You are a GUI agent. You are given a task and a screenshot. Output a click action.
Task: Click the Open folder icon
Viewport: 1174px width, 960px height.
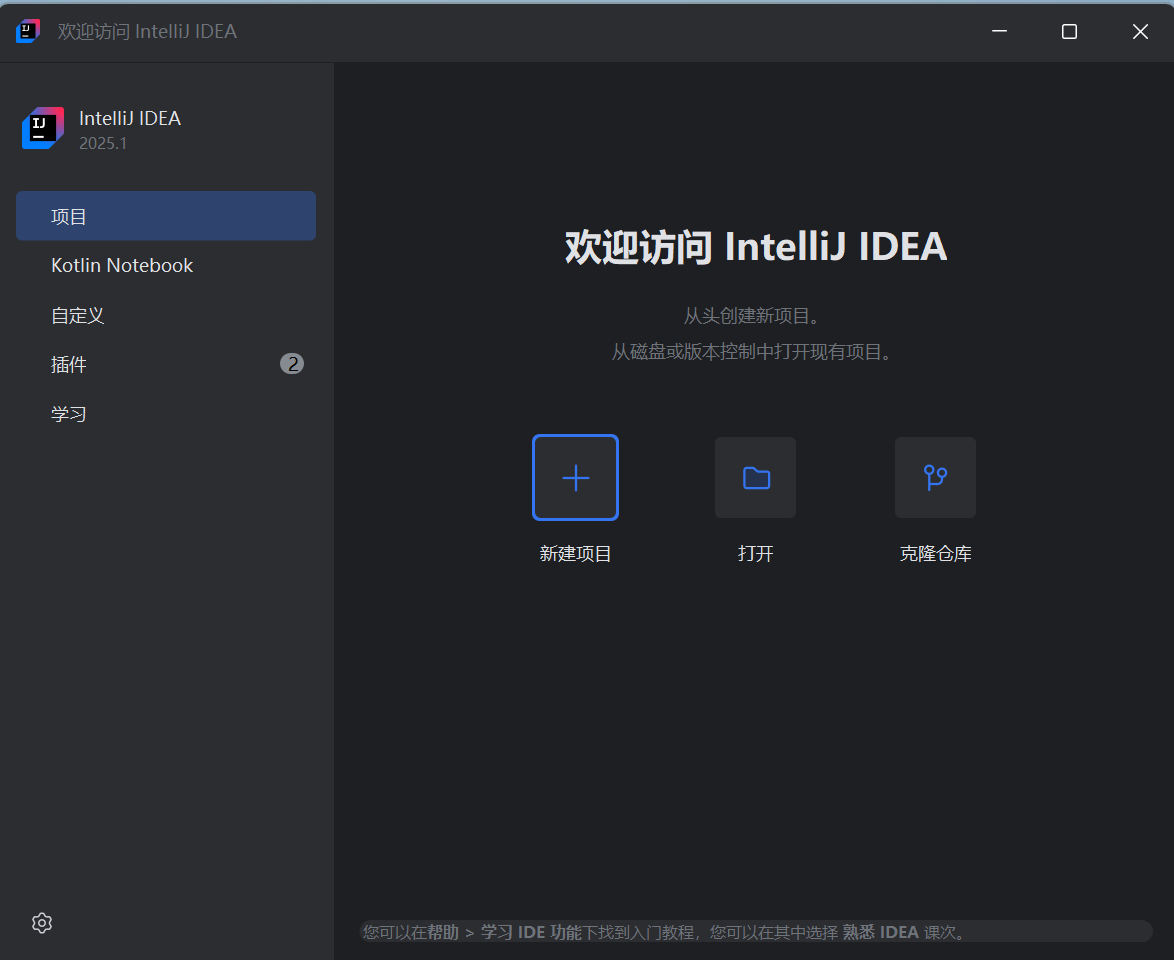(755, 477)
